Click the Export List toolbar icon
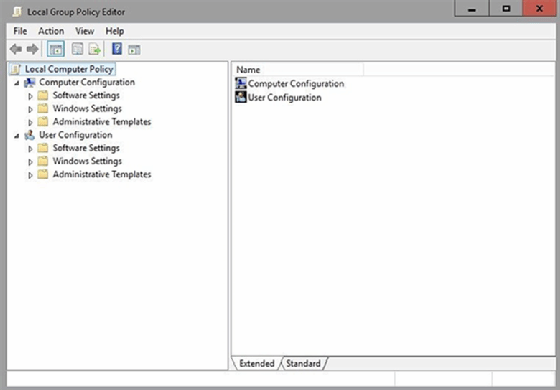Image resolution: width=560 pixels, height=390 pixels. coord(95,49)
